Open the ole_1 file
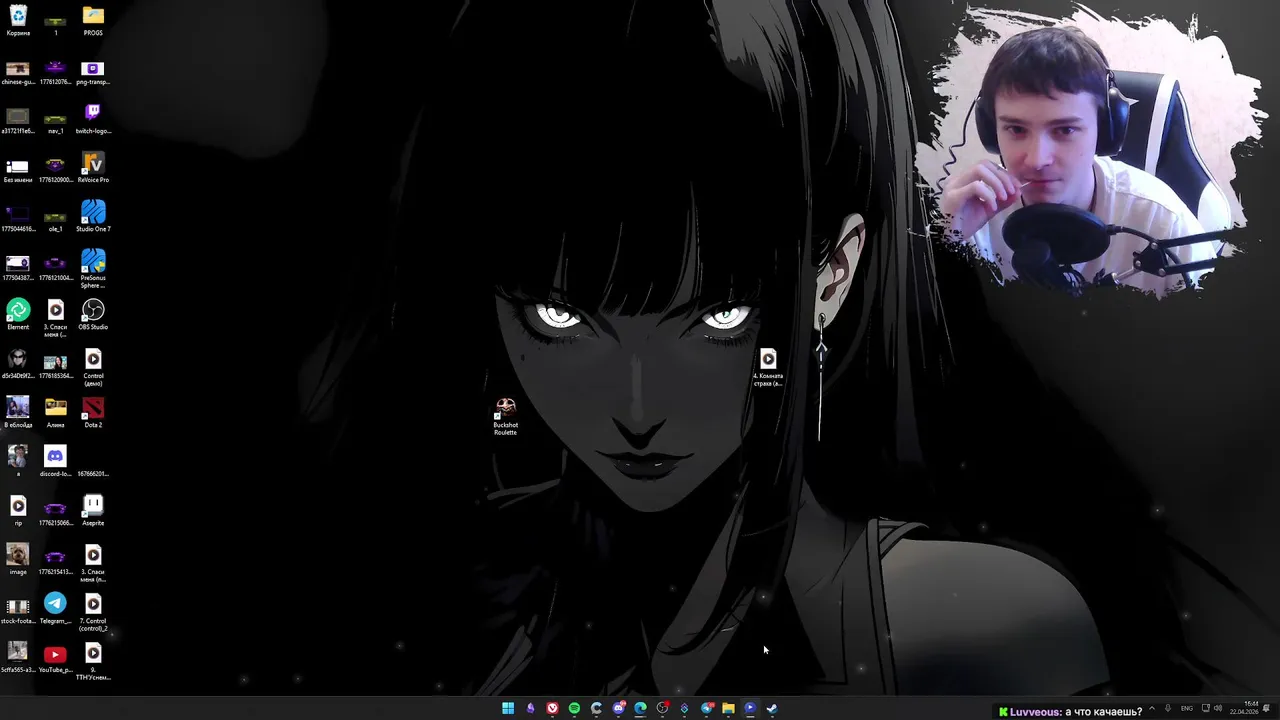Screen dimensions: 1280x720 (55, 219)
